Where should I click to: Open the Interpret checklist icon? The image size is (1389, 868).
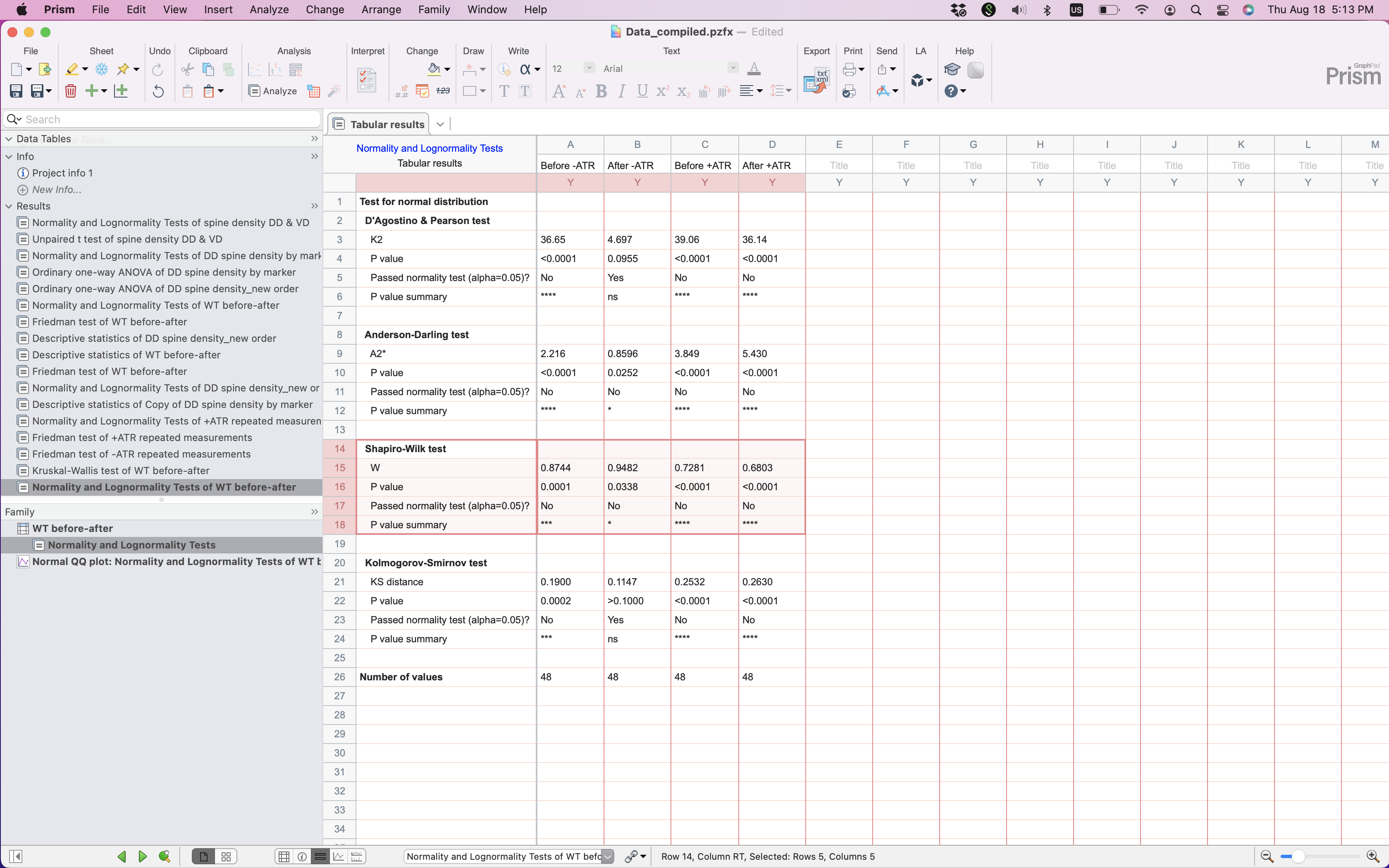pos(367,80)
